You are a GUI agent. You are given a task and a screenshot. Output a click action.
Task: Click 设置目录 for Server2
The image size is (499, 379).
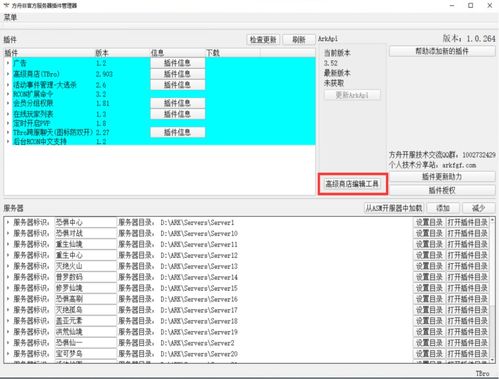(429, 343)
